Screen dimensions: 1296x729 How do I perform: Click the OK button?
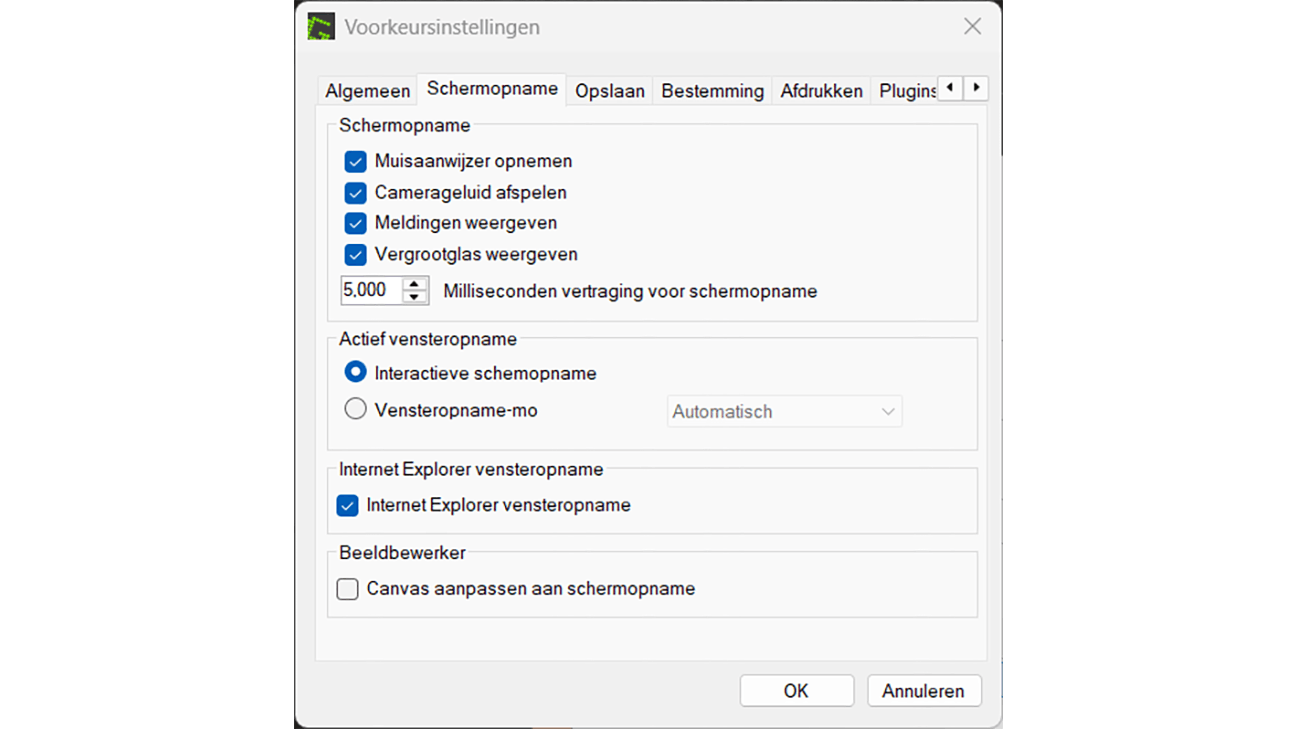pyautogui.click(x=796, y=691)
